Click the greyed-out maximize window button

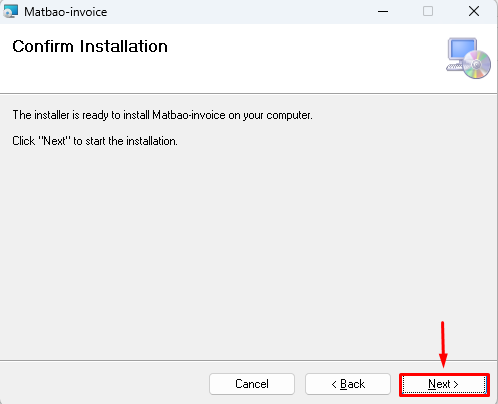[x=428, y=12]
